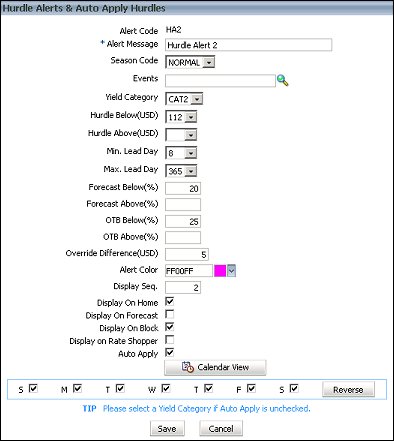Click the Events input field

[220, 81]
